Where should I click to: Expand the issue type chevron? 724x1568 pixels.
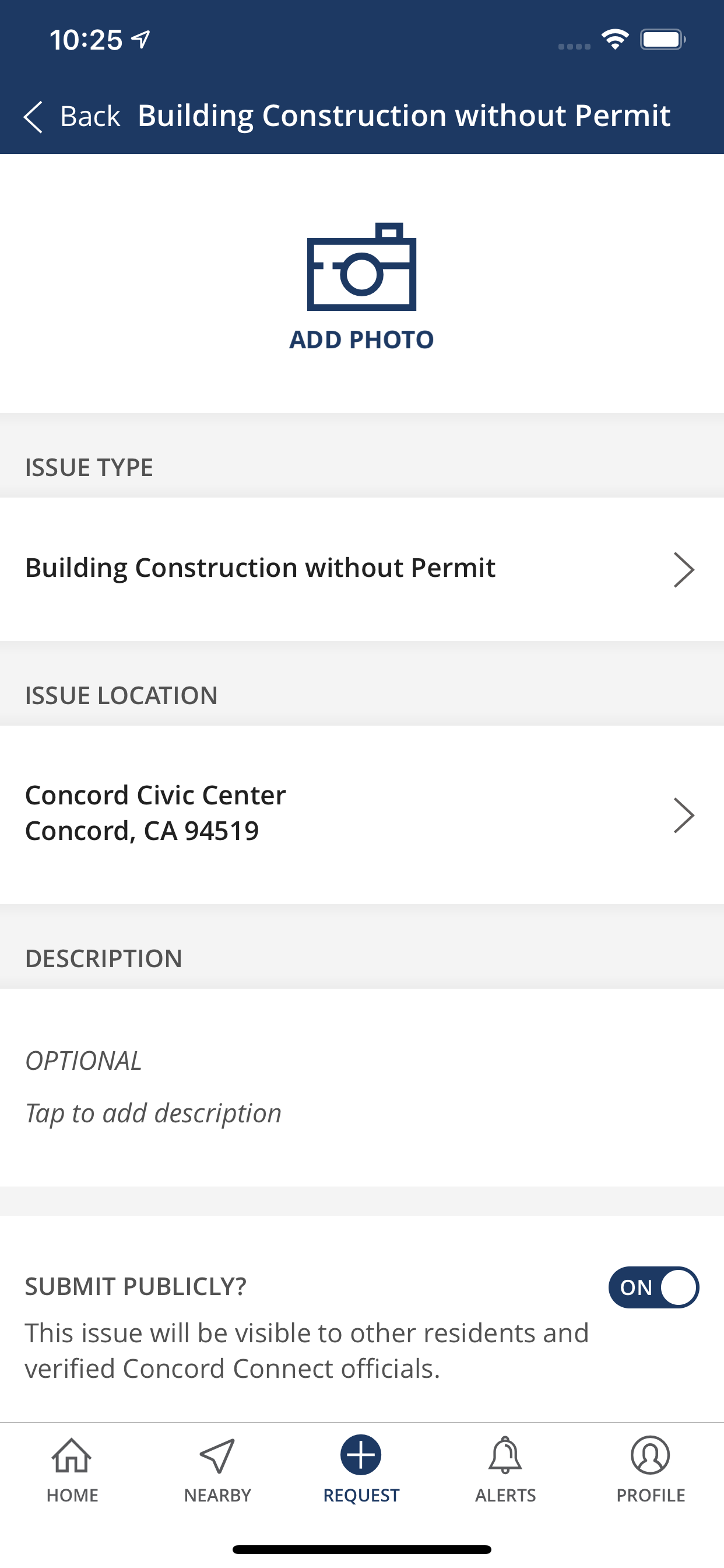(x=684, y=569)
